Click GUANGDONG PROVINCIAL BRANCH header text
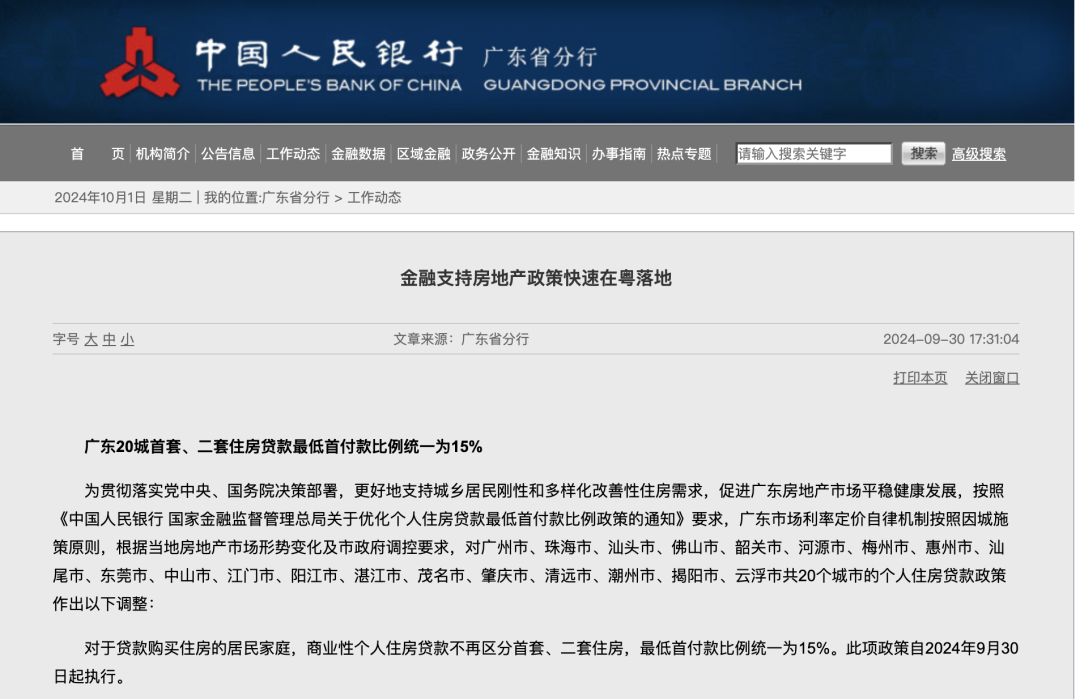Image resolution: width=1080 pixels, height=699 pixels. (643, 85)
